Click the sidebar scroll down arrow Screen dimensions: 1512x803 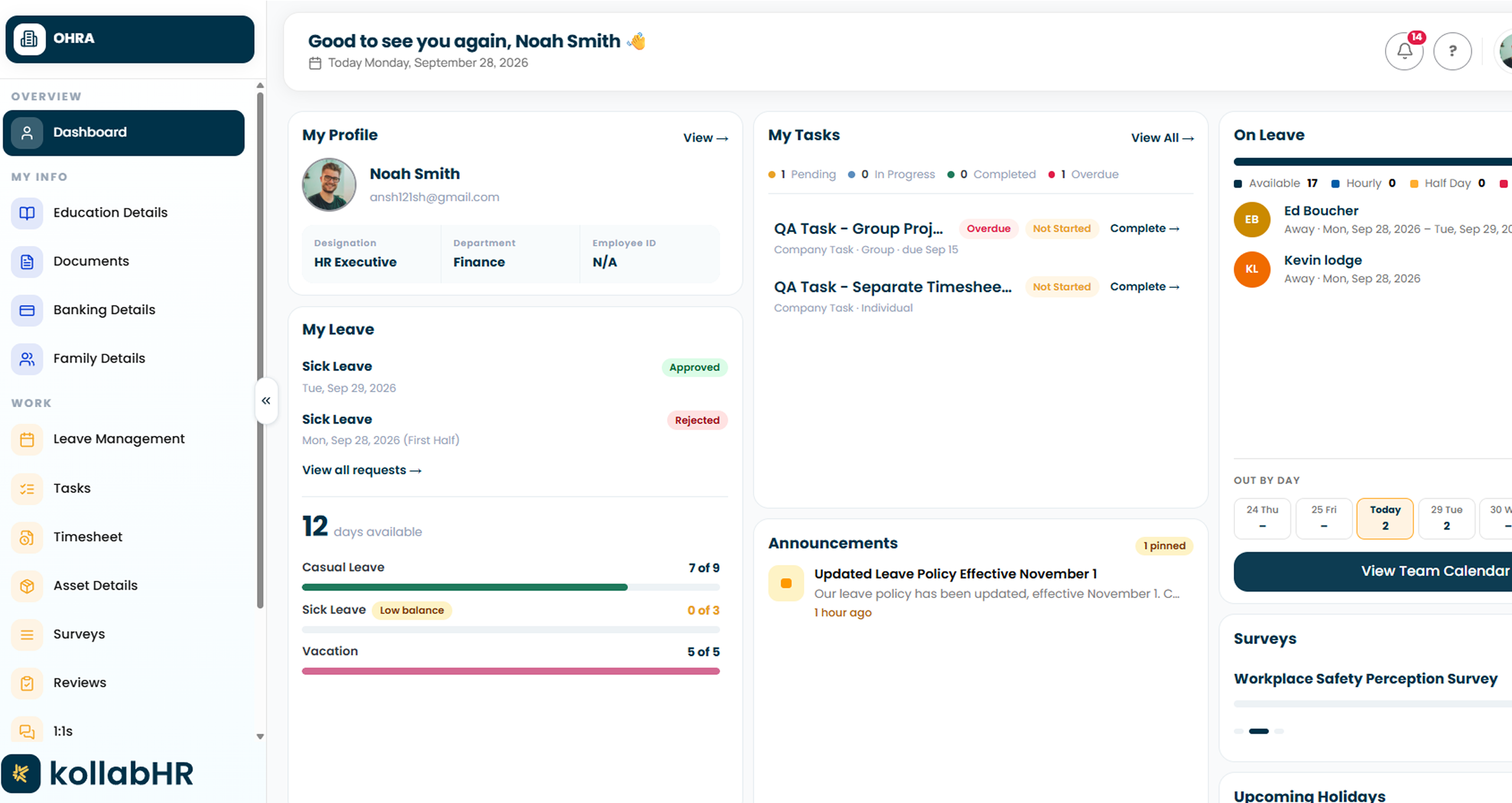(x=260, y=737)
